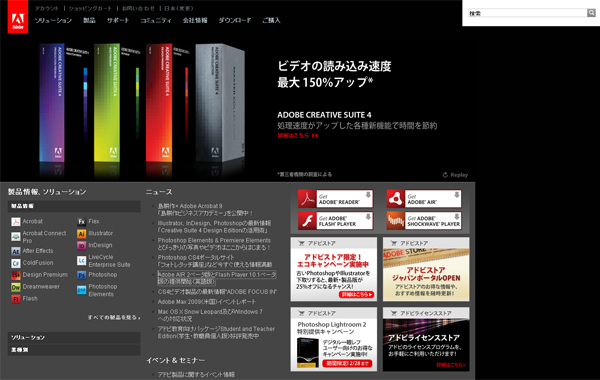Image resolution: width=600 pixels, height=380 pixels.
Task: Open the 会社情報 top navigation menu
Action: [x=195, y=20]
